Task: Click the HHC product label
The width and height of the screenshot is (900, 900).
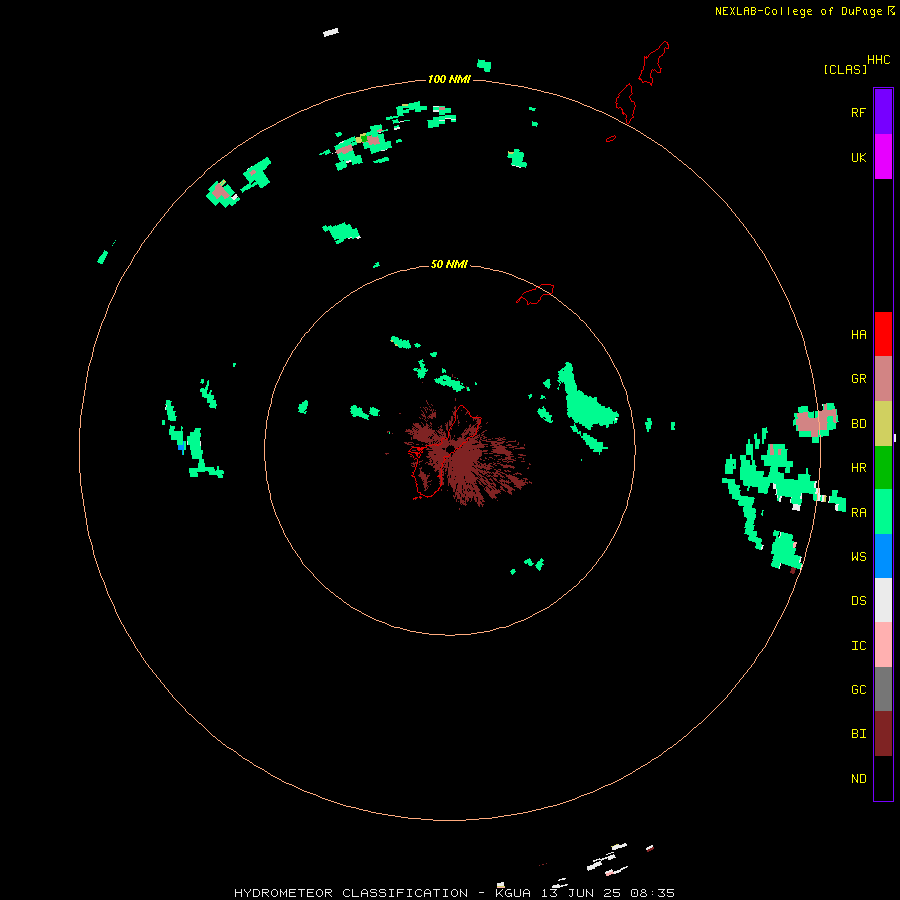Action: (x=879, y=60)
